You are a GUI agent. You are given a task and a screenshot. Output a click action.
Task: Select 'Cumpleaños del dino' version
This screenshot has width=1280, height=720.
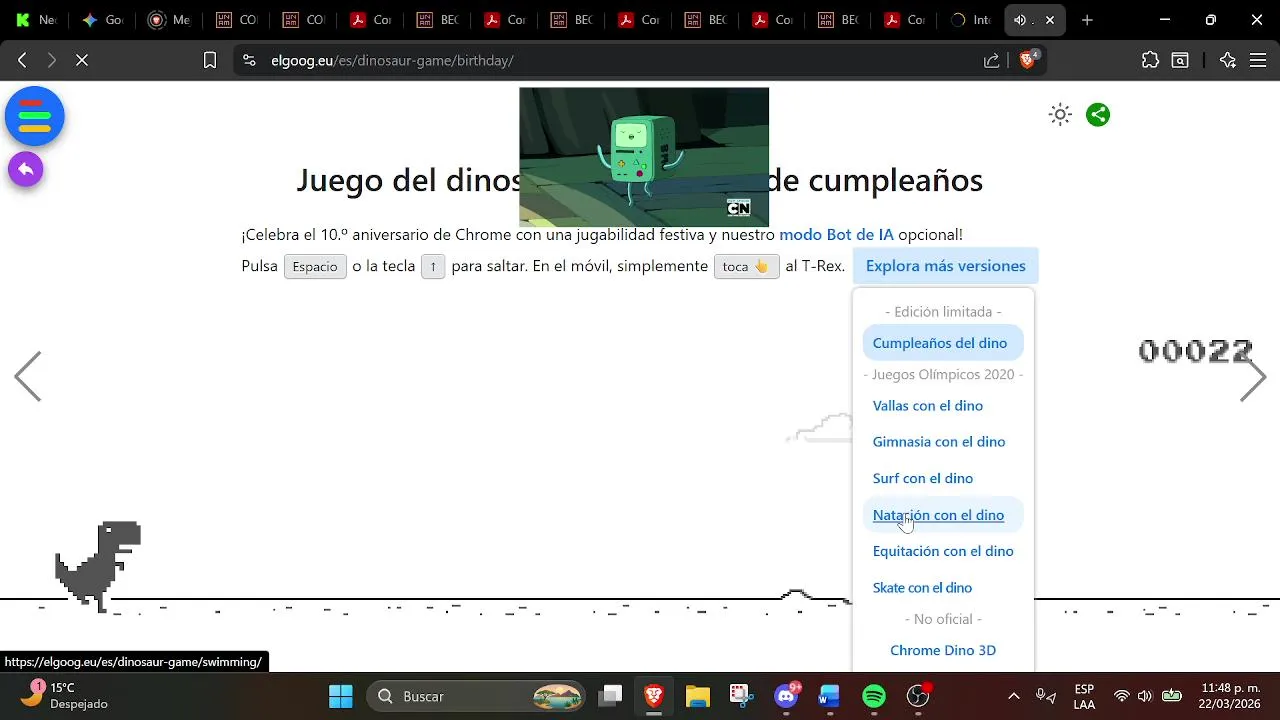click(x=942, y=343)
